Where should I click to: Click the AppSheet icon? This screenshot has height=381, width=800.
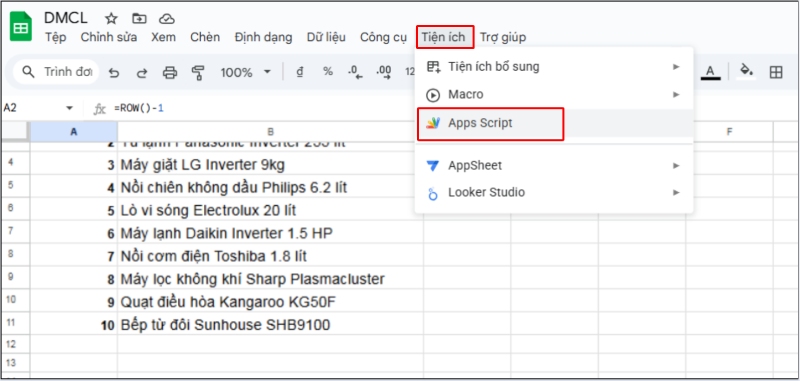tap(433, 166)
